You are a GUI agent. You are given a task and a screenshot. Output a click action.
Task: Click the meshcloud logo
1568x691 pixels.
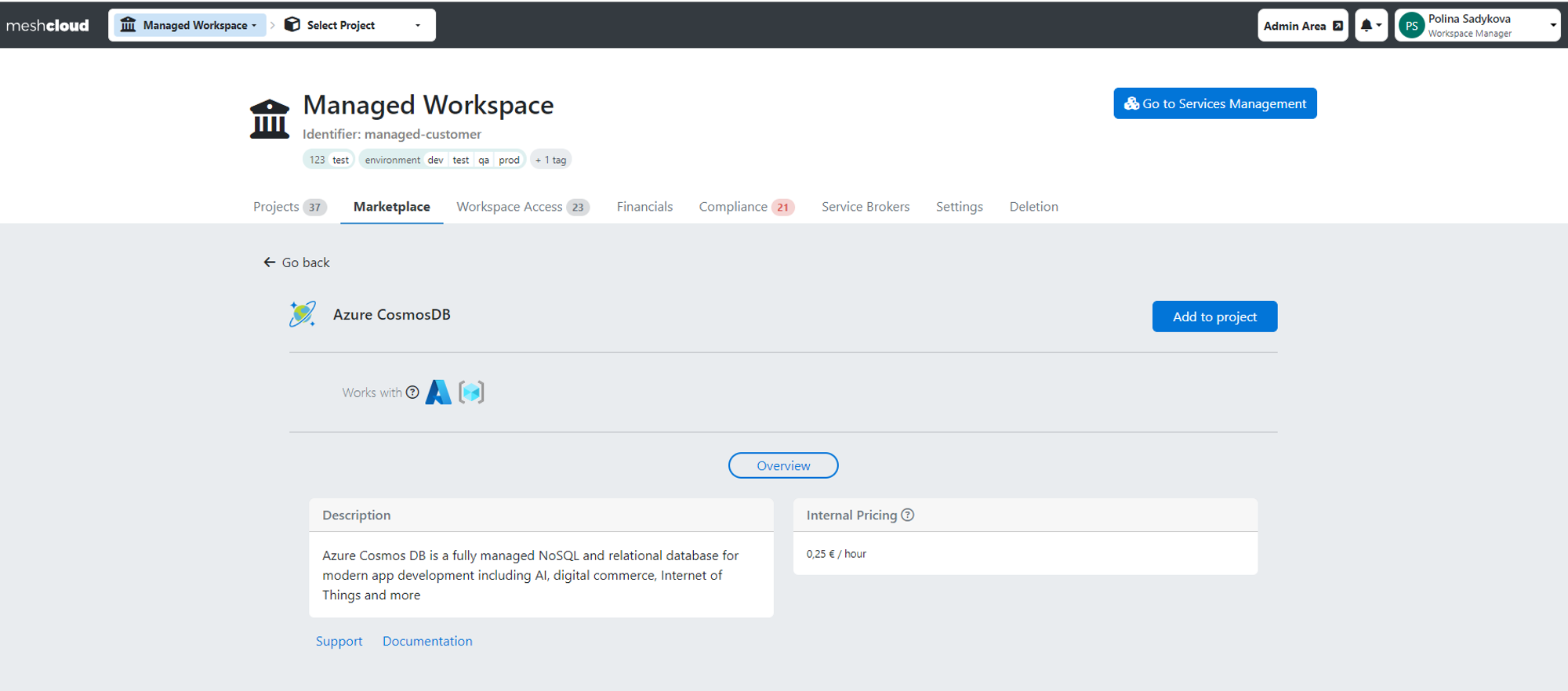coord(48,25)
